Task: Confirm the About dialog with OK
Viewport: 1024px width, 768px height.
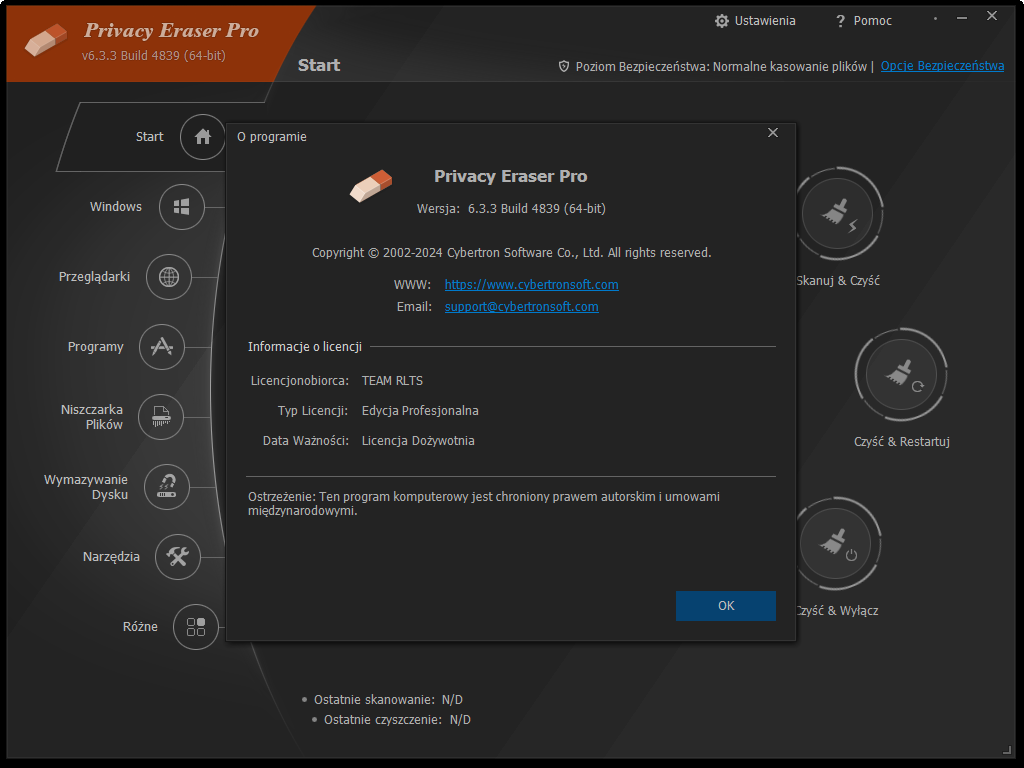Action: [x=726, y=606]
